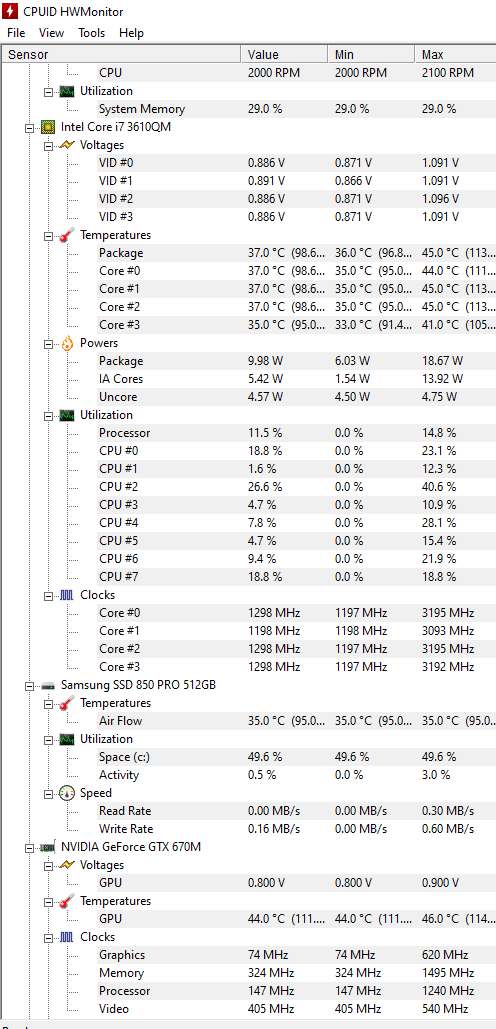Select the Core #2 temperature row
This screenshot has height=1029, width=496.
[248, 307]
